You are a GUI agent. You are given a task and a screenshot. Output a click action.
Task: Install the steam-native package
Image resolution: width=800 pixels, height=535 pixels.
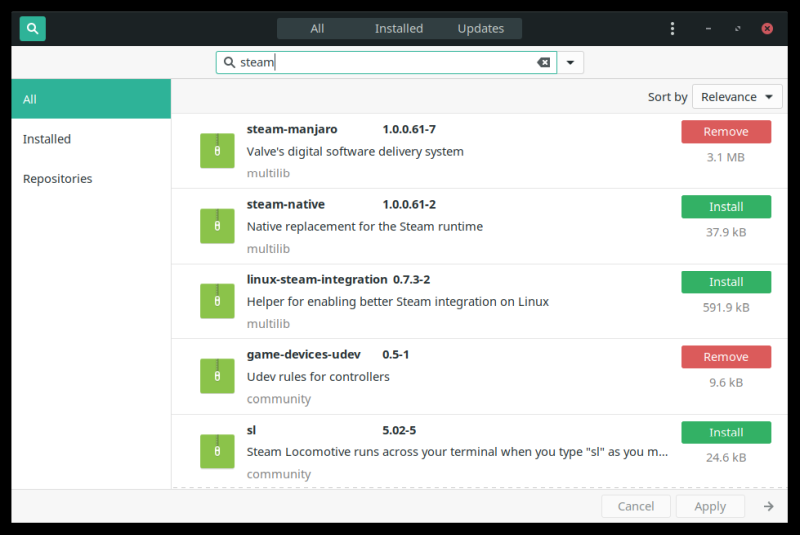coord(726,207)
